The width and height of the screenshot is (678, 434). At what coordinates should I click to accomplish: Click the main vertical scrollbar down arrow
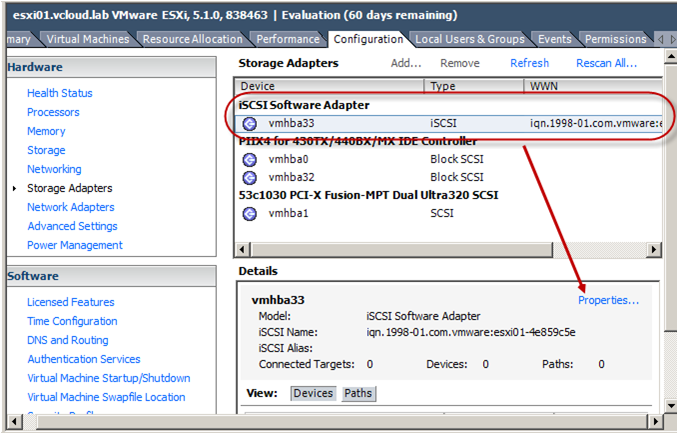tap(671, 406)
